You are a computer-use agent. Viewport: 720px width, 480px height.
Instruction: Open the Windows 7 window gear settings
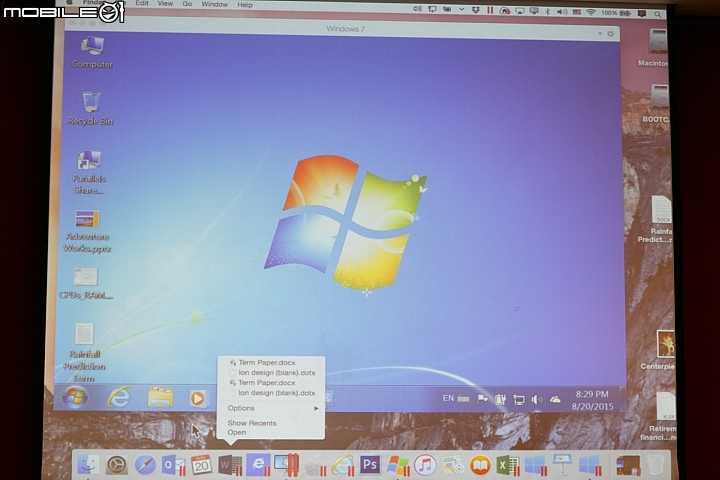click(x=611, y=34)
